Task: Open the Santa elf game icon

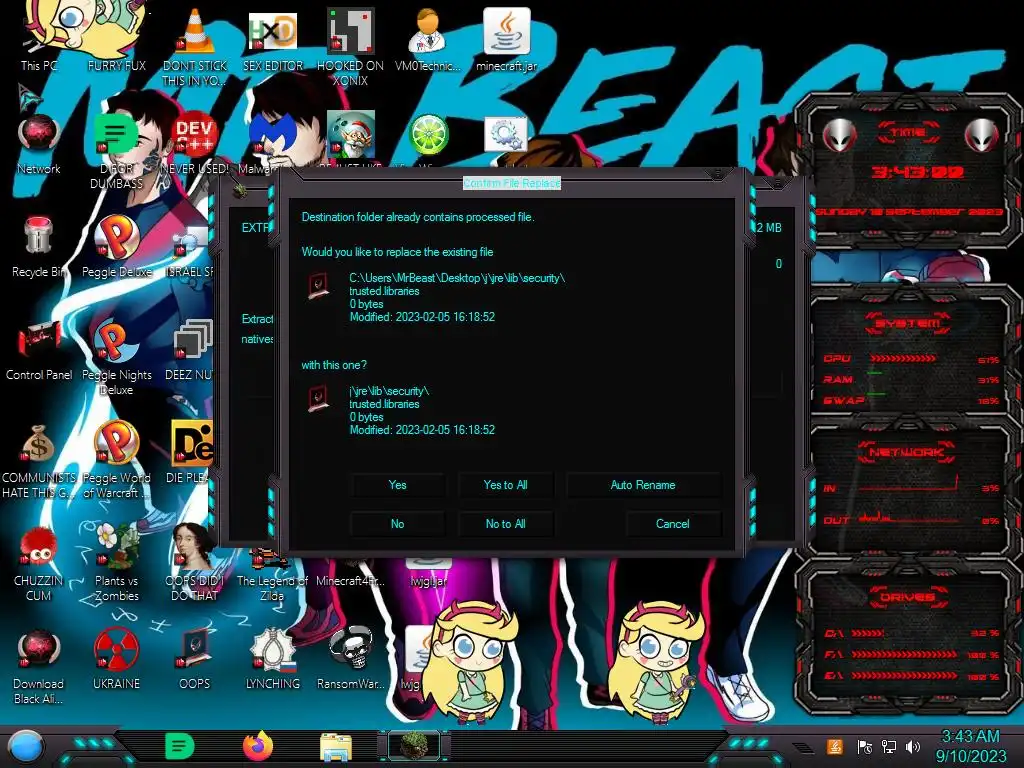Action: coord(350,135)
